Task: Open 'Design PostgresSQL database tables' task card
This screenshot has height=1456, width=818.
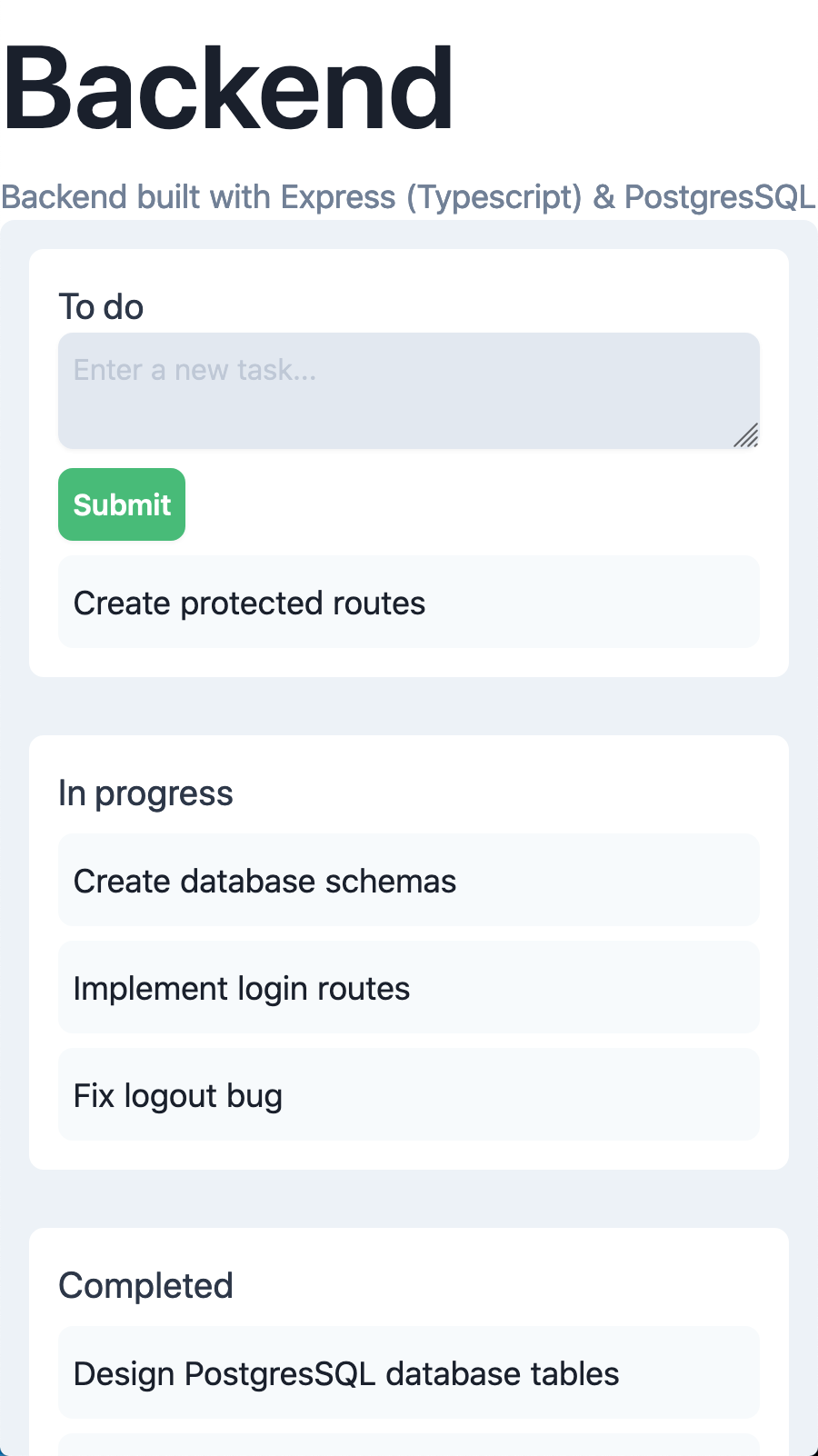Action: pyautogui.click(x=409, y=1372)
